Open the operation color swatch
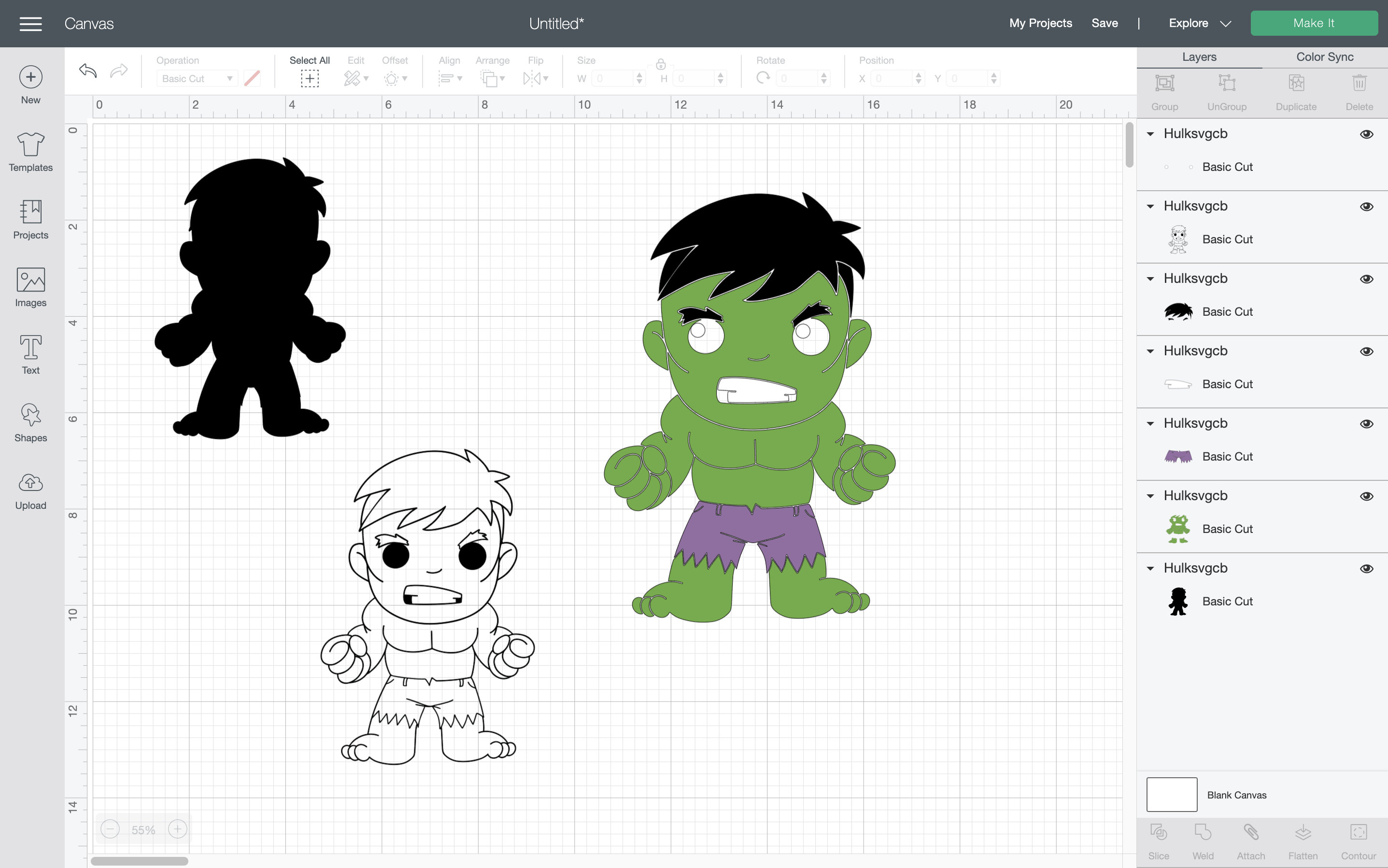Image resolution: width=1388 pixels, height=868 pixels. [252, 78]
